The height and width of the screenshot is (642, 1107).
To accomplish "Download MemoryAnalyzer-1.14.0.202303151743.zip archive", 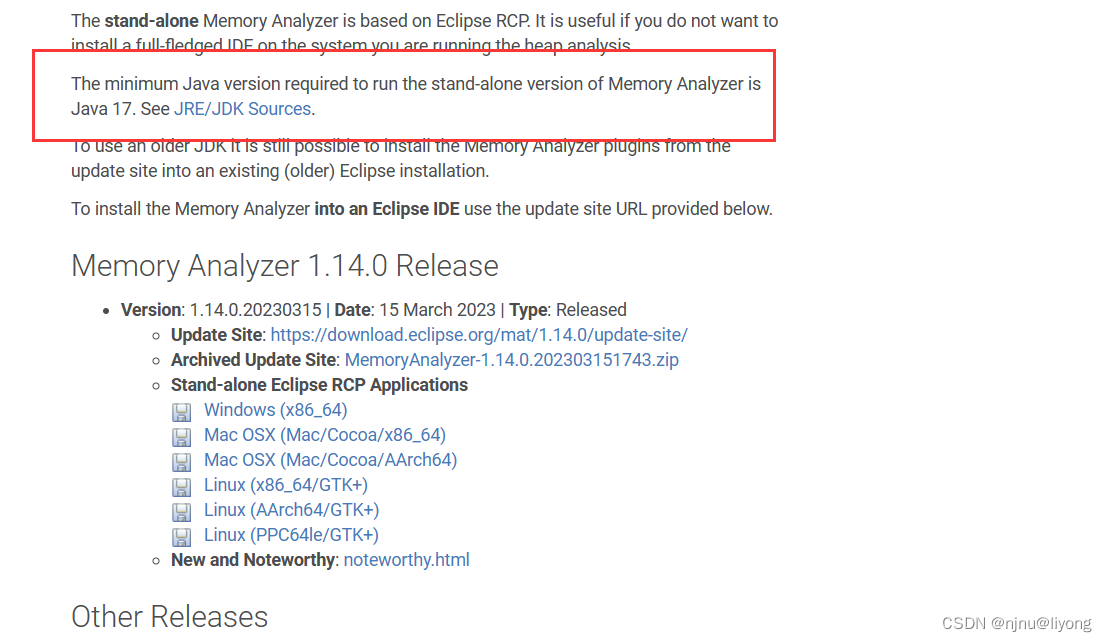I will coord(511,359).
